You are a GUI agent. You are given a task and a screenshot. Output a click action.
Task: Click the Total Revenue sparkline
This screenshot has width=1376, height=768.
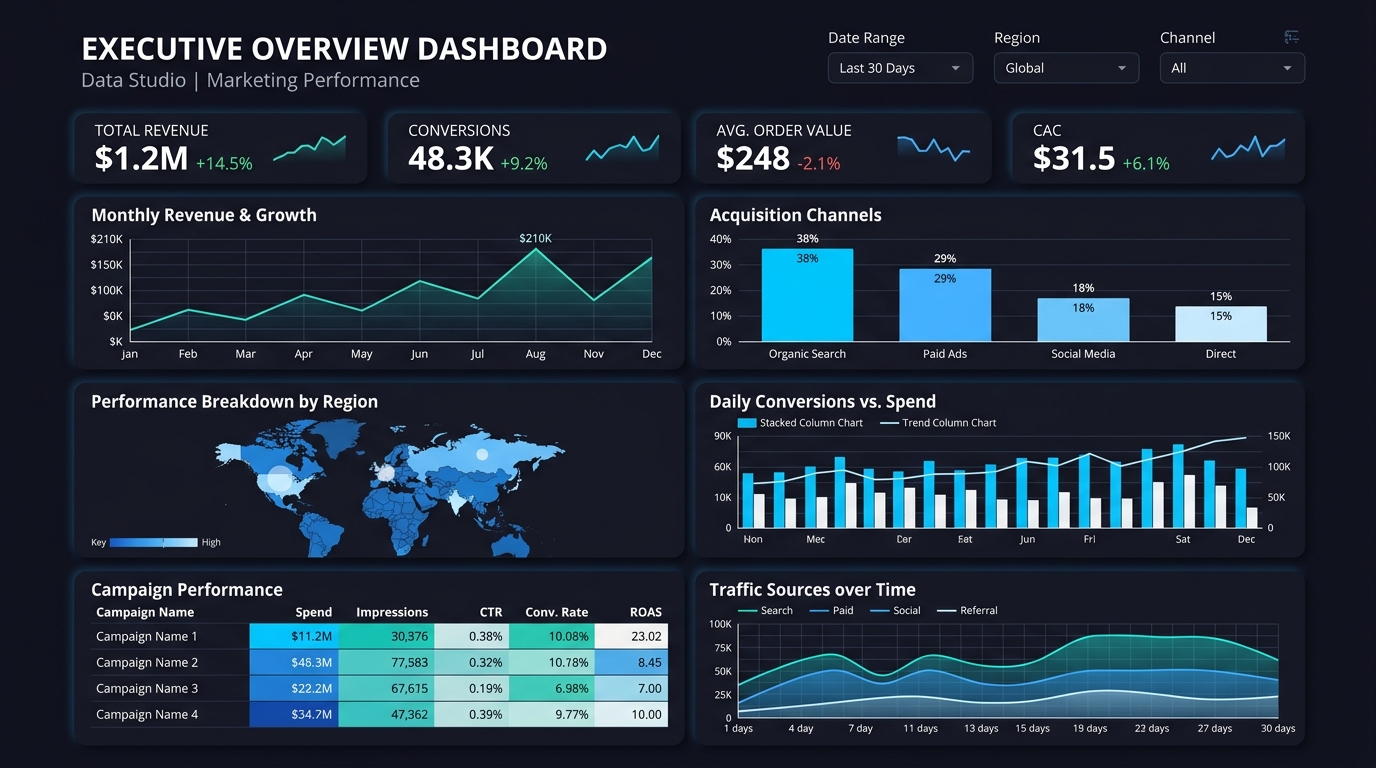pos(309,148)
